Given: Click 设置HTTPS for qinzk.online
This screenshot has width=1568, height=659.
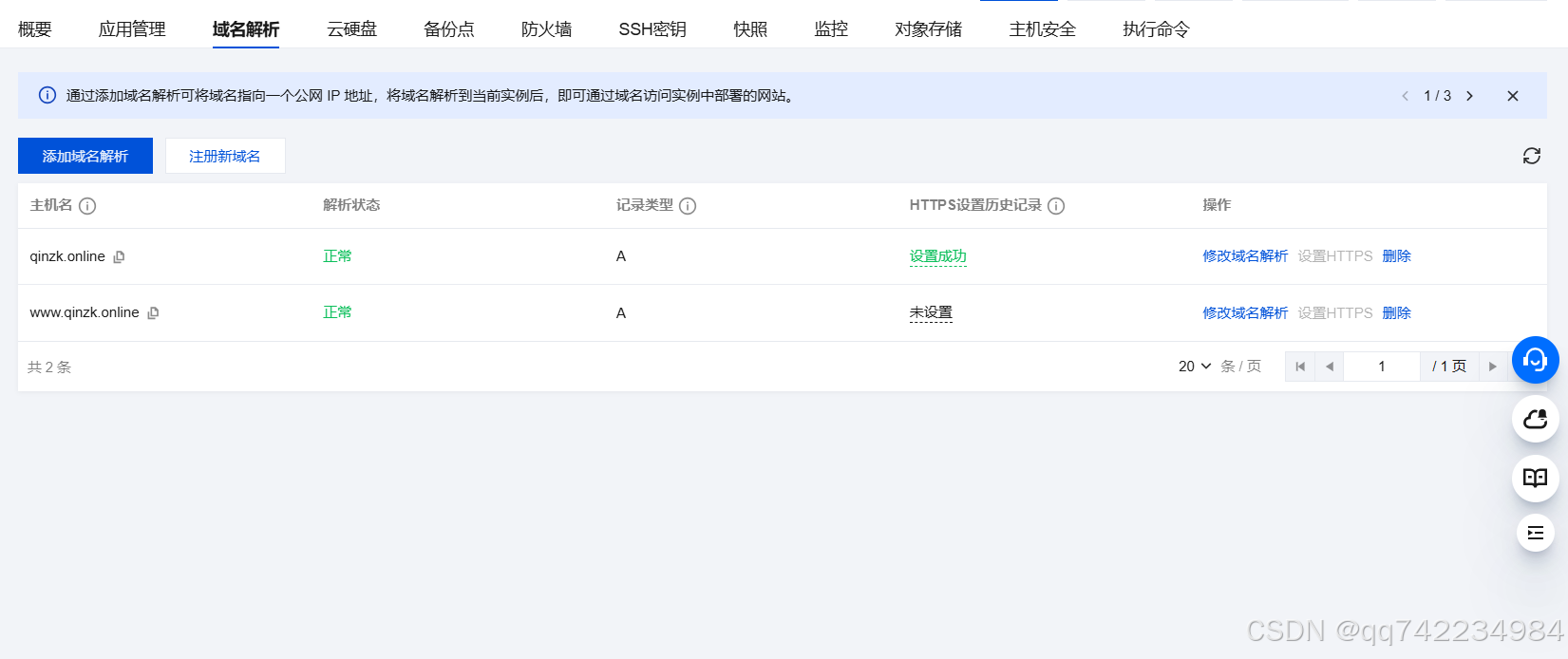Looking at the screenshot, I should point(1335,256).
